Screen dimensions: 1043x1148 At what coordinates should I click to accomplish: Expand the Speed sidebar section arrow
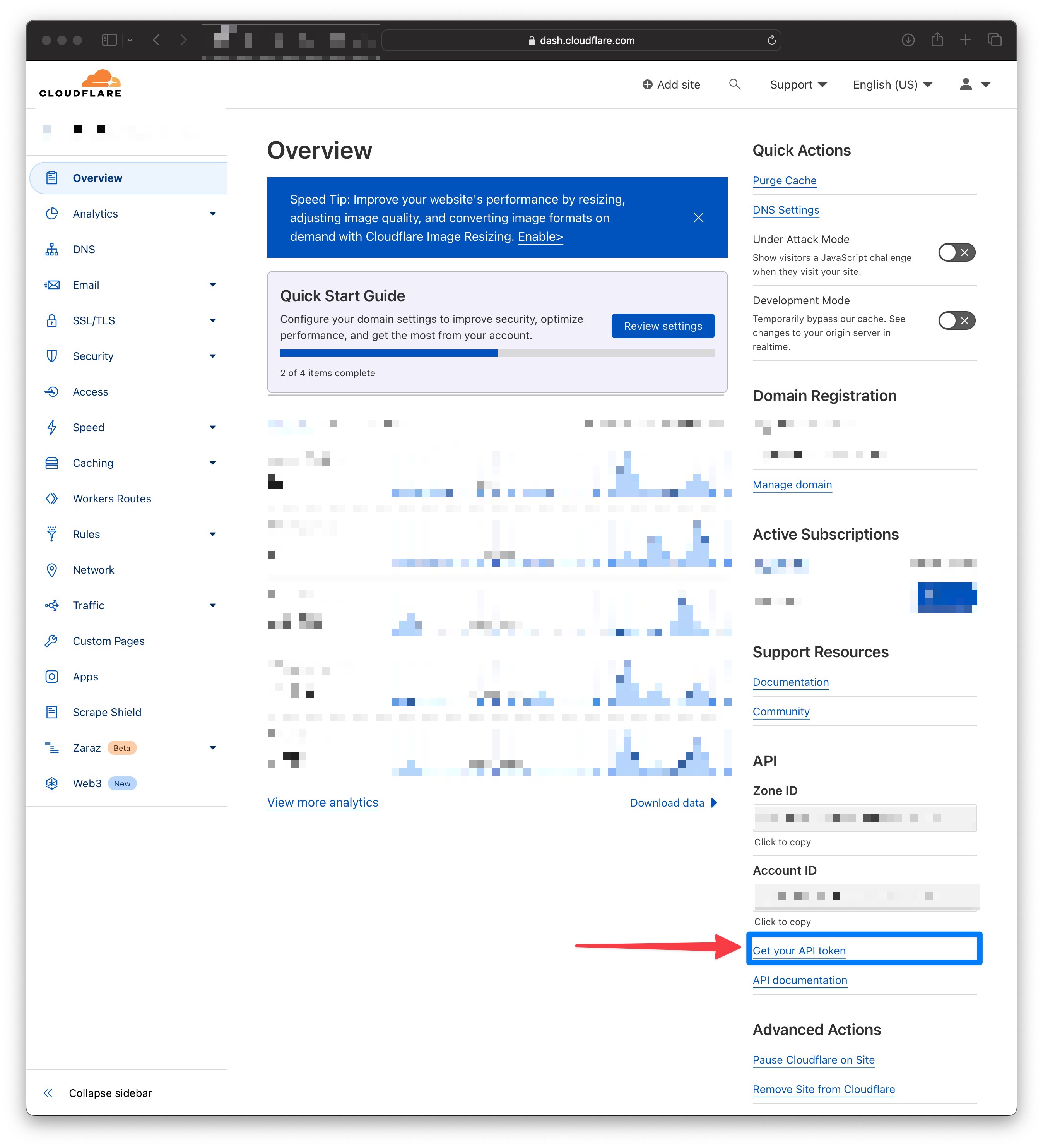pos(212,427)
